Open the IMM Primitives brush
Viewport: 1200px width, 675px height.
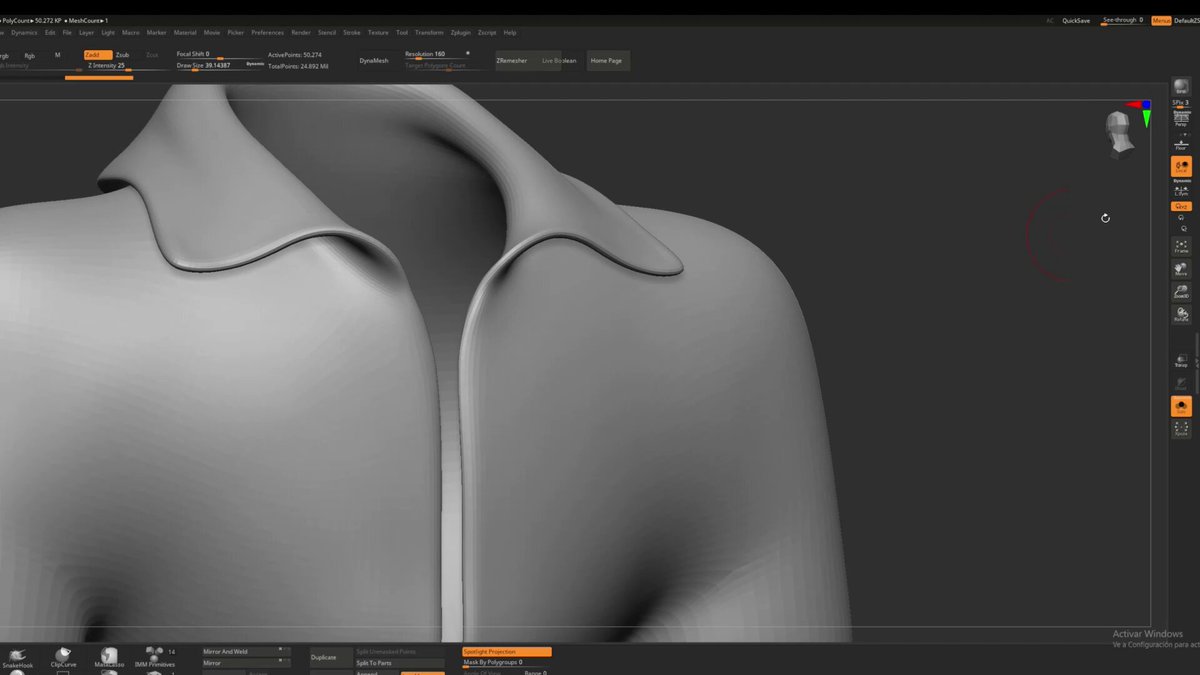155,657
